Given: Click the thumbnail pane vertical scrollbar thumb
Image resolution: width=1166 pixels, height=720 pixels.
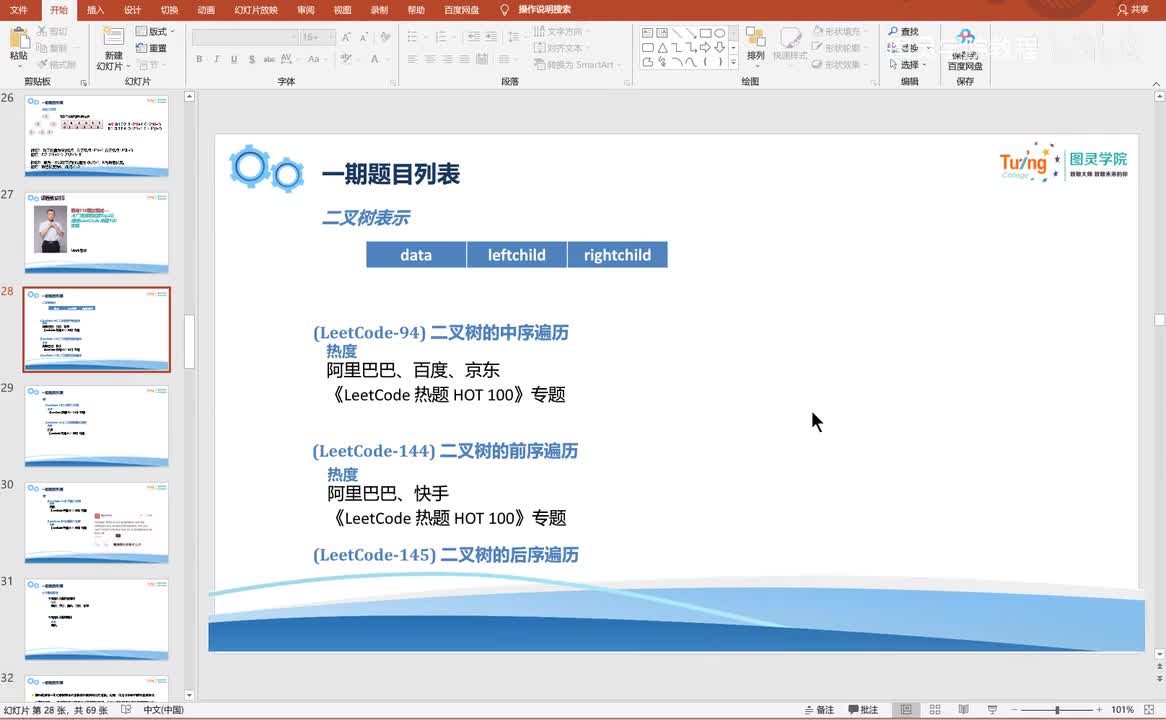Looking at the screenshot, I should (x=190, y=341).
